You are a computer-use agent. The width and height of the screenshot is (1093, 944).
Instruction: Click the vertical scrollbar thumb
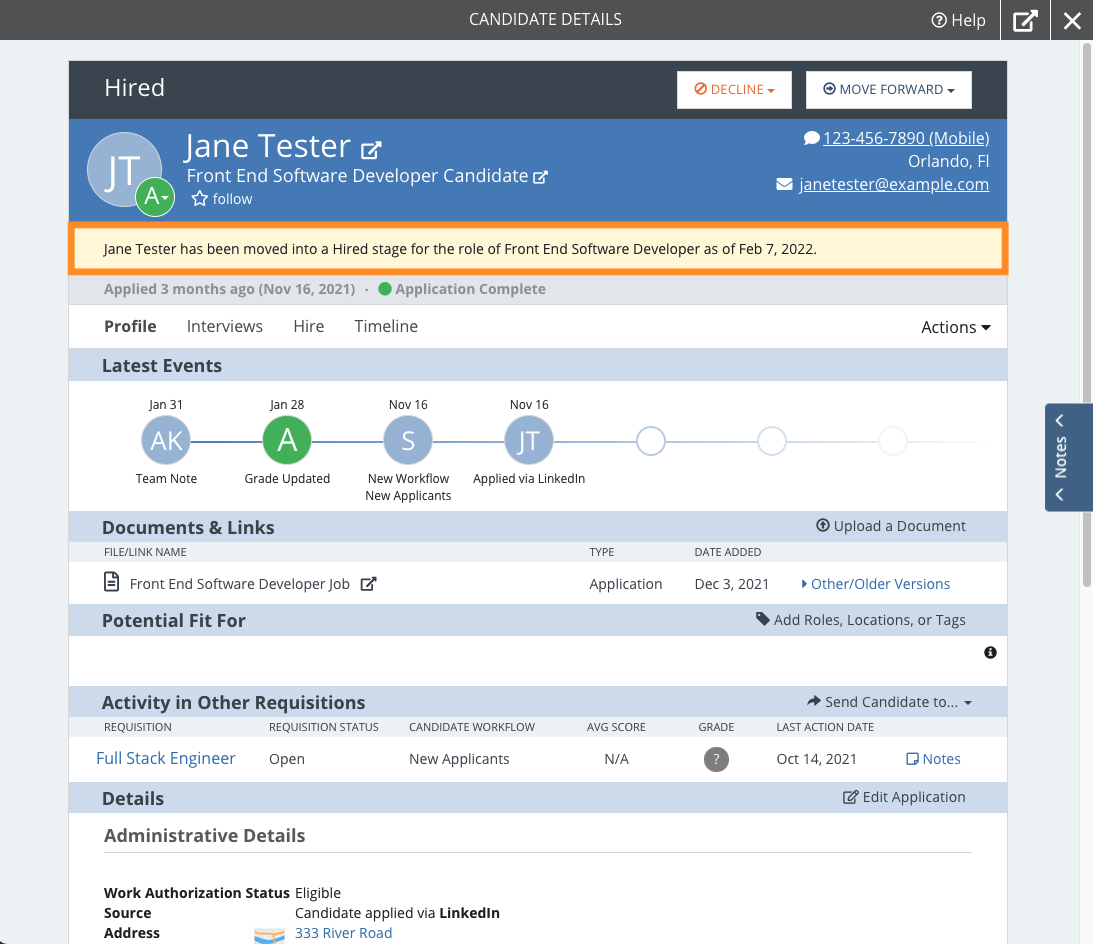[x=1086, y=315]
